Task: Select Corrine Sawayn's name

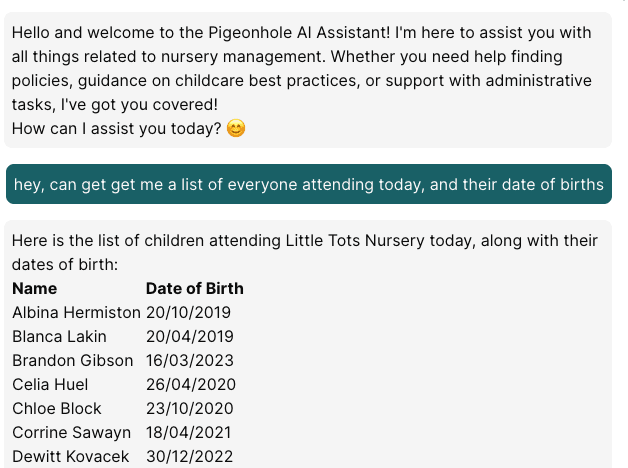Action: point(71,432)
